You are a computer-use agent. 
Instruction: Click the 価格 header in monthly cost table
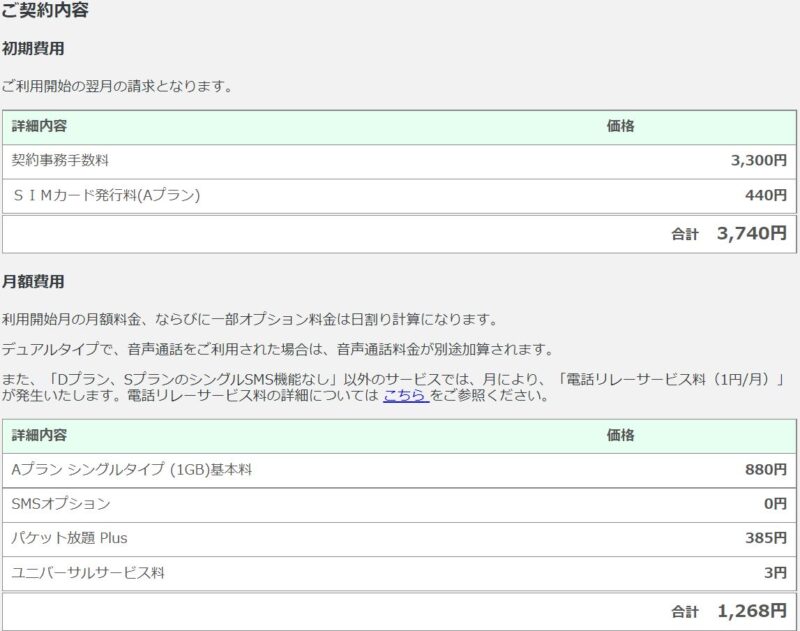point(620,435)
